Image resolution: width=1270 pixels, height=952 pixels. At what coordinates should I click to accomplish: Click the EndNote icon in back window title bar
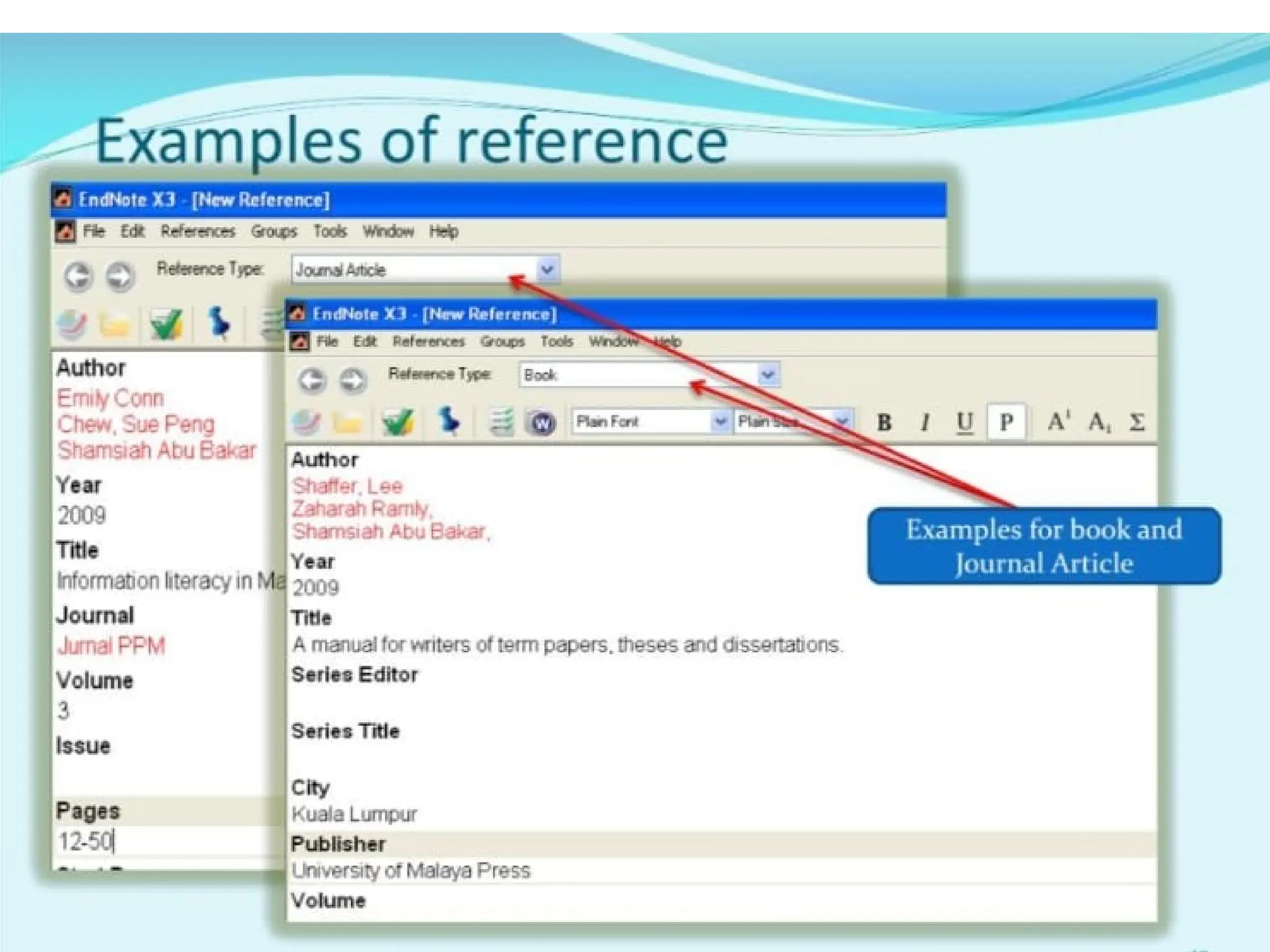(x=63, y=199)
